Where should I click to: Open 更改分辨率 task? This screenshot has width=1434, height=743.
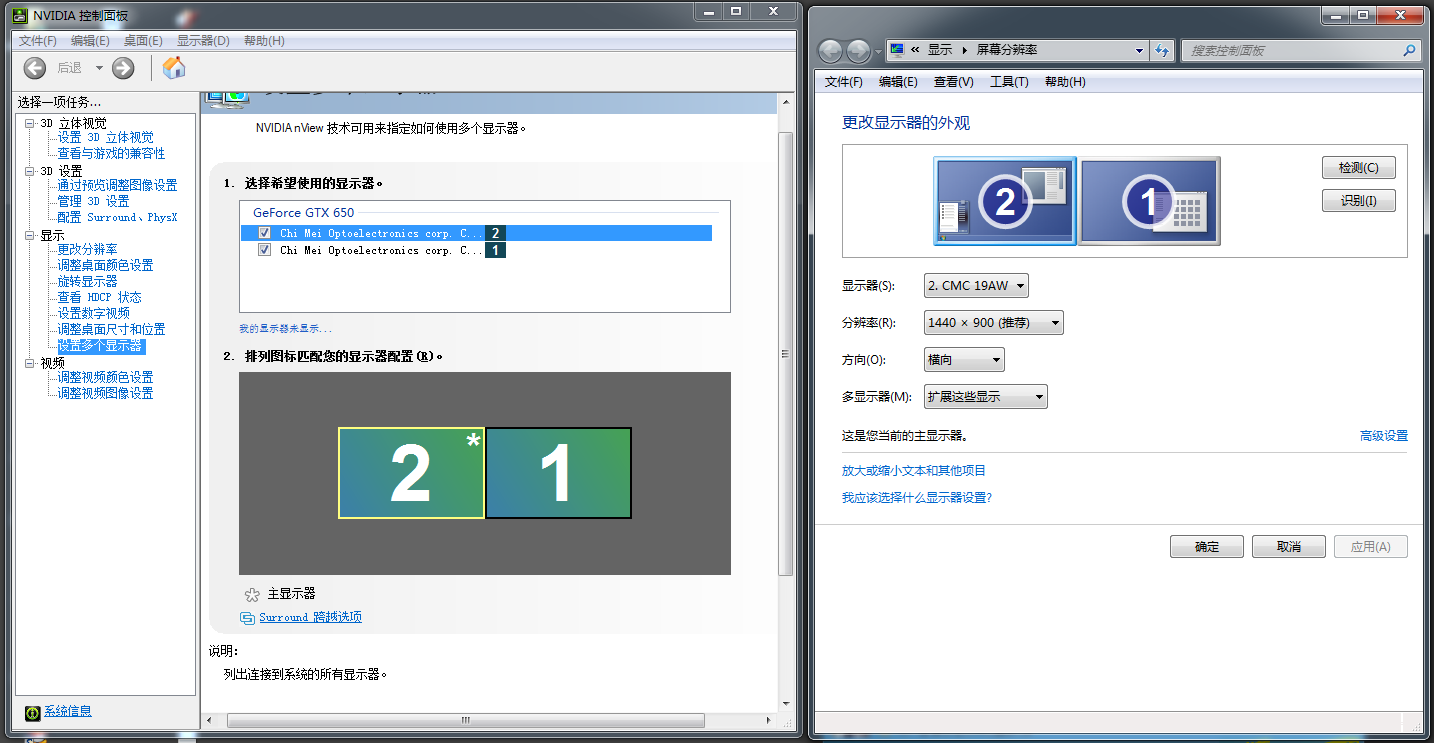(87, 250)
